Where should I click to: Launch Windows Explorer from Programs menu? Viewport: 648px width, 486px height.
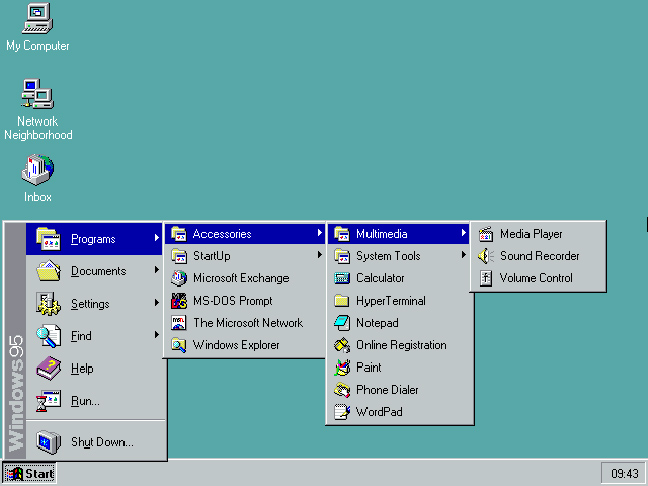pyautogui.click(x=236, y=345)
